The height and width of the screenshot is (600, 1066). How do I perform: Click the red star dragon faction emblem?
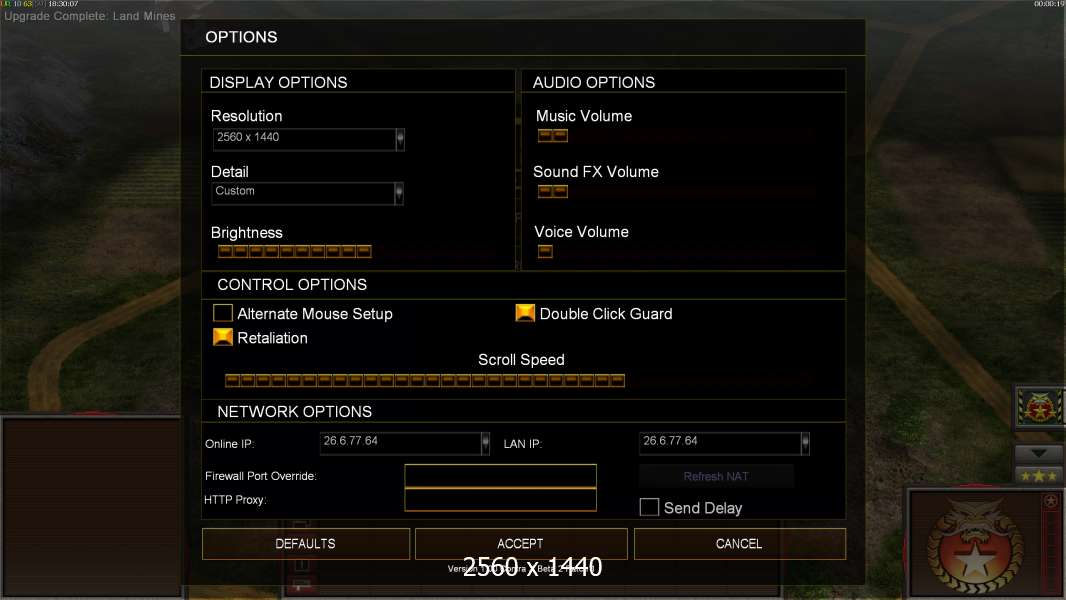(975, 547)
